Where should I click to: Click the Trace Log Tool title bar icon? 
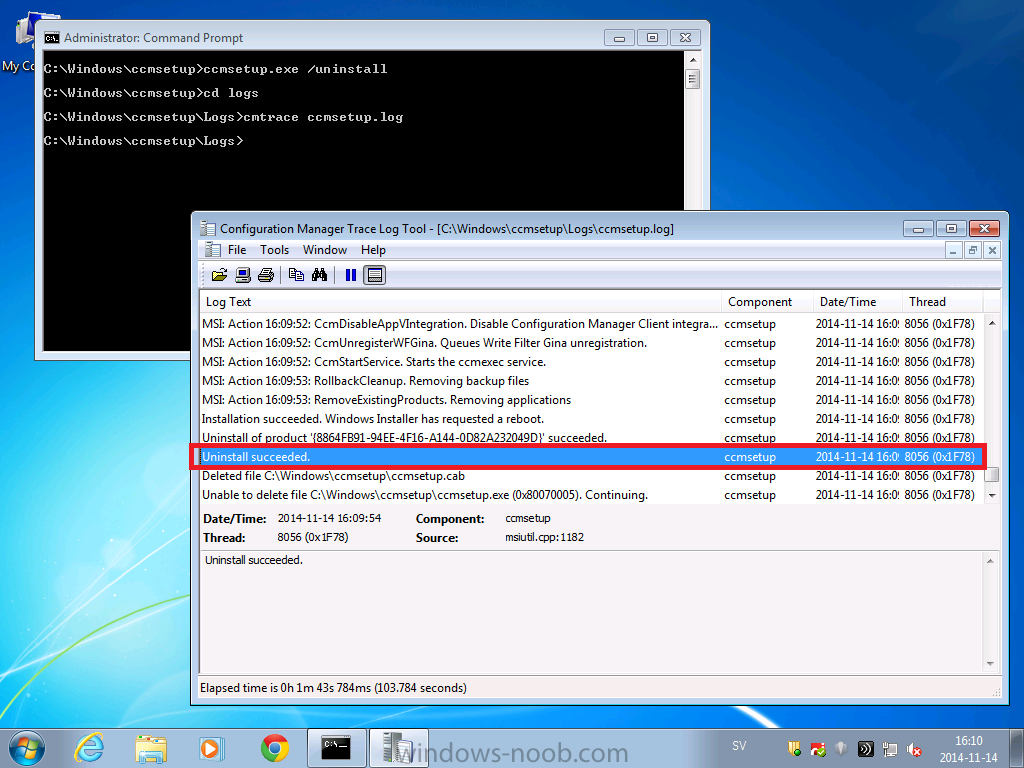pos(208,229)
